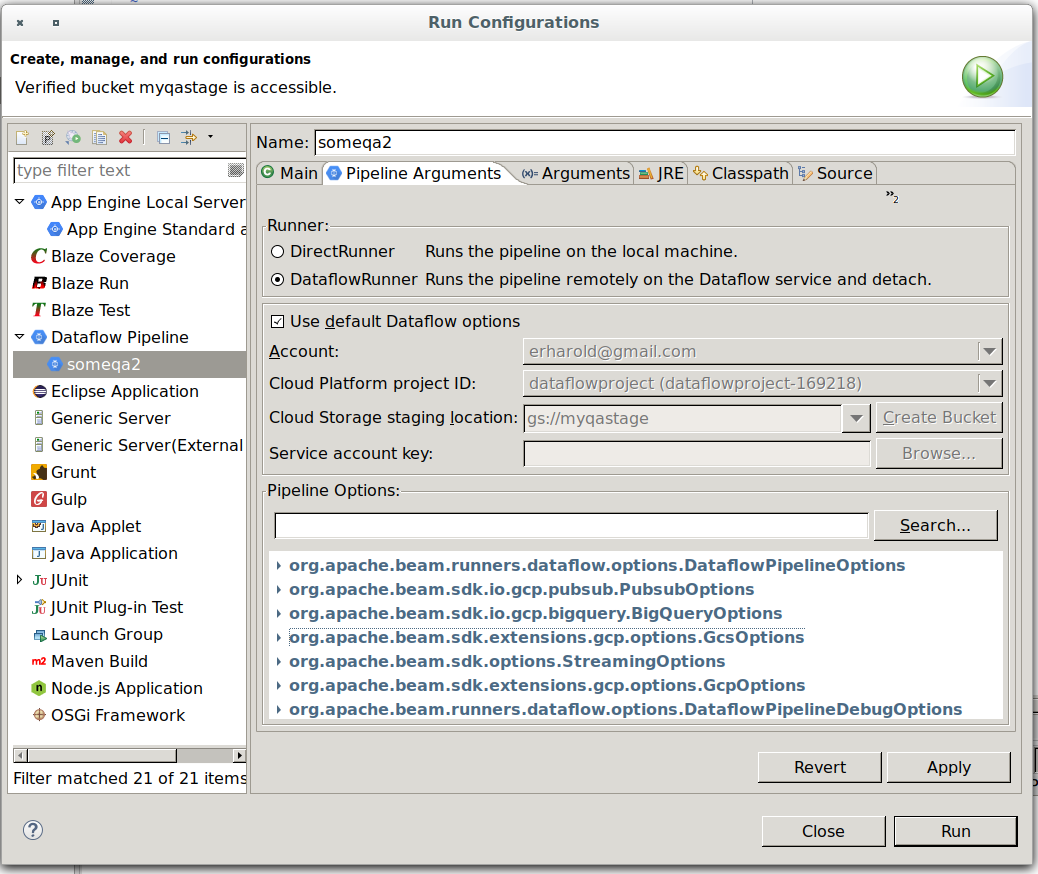
Task: Expand the DataflowPipelineOptions tree entry
Action: click(x=278, y=565)
